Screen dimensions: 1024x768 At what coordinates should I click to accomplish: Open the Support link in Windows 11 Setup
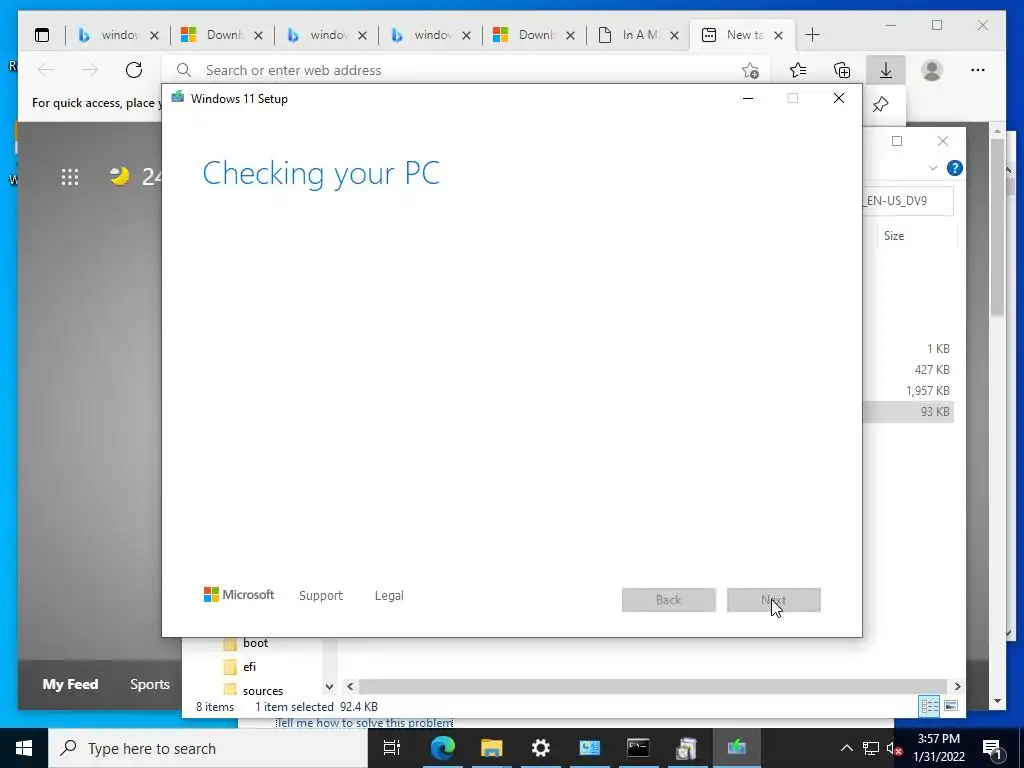click(x=321, y=596)
